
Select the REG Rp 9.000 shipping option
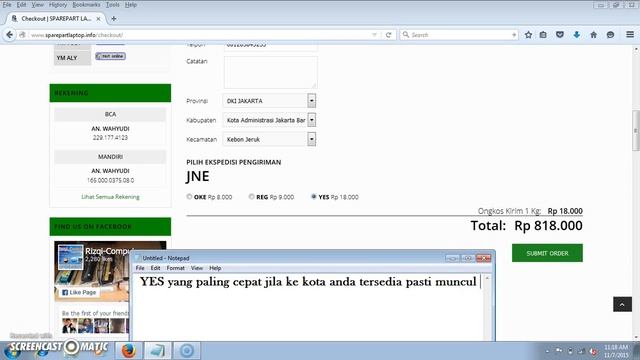point(251,197)
